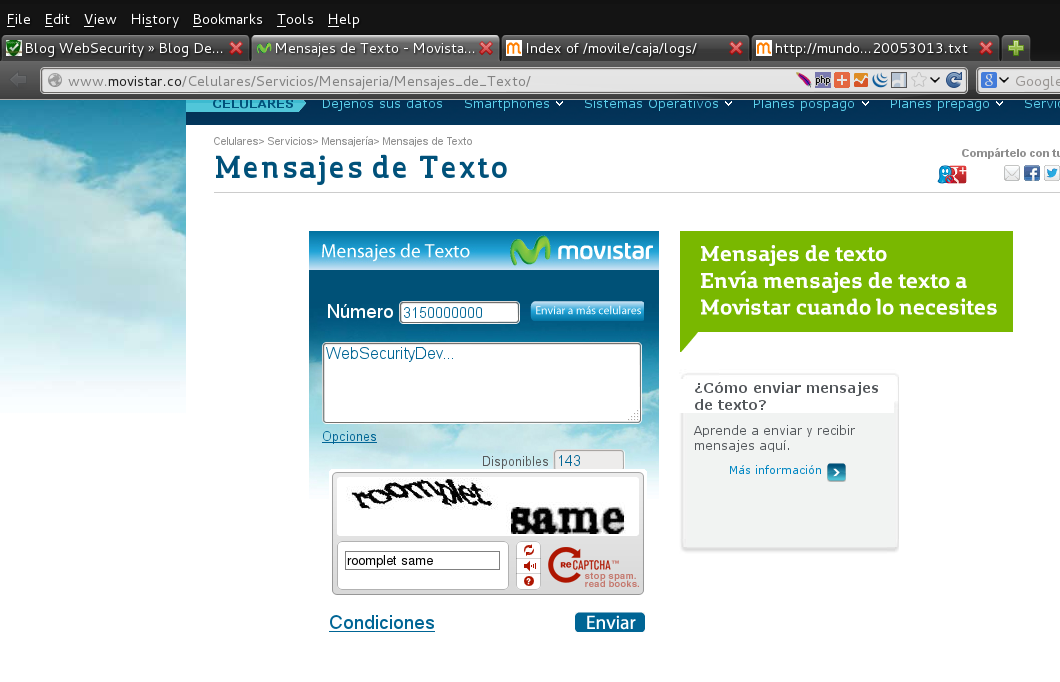Open the Dejenos sus datos nav link
1060x682 pixels.
pos(382,104)
